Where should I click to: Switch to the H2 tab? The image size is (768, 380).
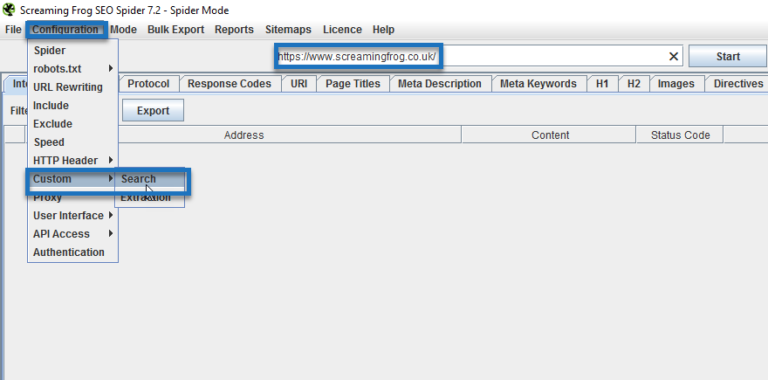(x=633, y=84)
